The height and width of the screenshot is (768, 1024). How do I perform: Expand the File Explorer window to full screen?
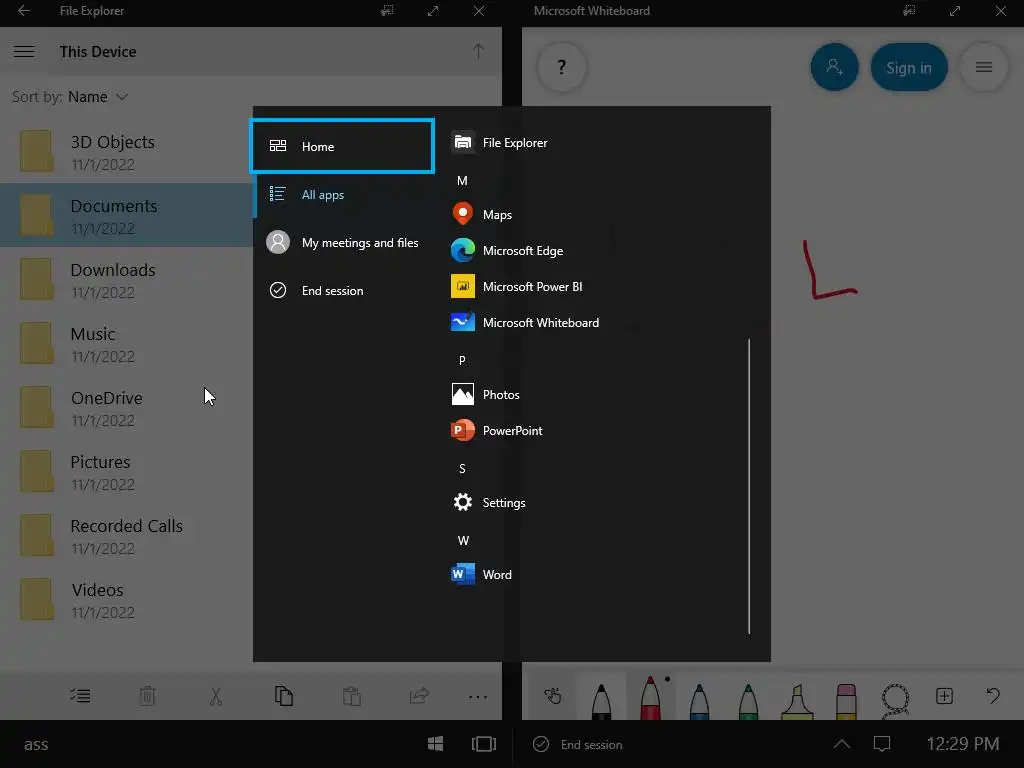[x=433, y=10]
